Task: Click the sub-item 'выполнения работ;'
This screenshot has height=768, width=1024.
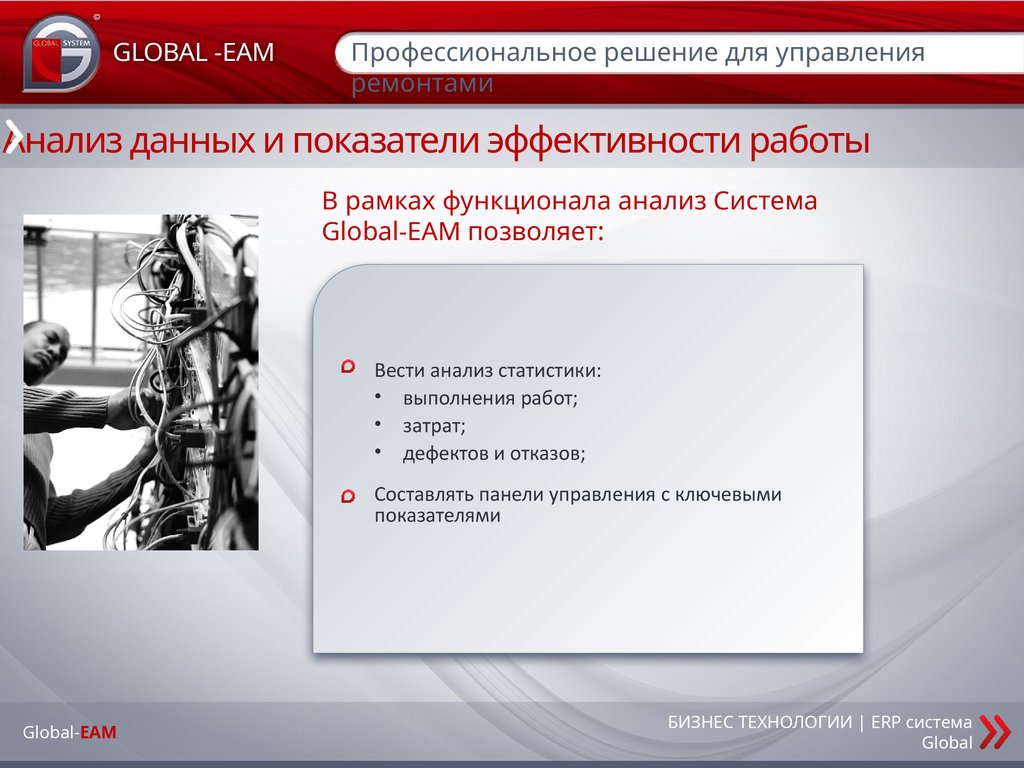Action: tap(490, 398)
